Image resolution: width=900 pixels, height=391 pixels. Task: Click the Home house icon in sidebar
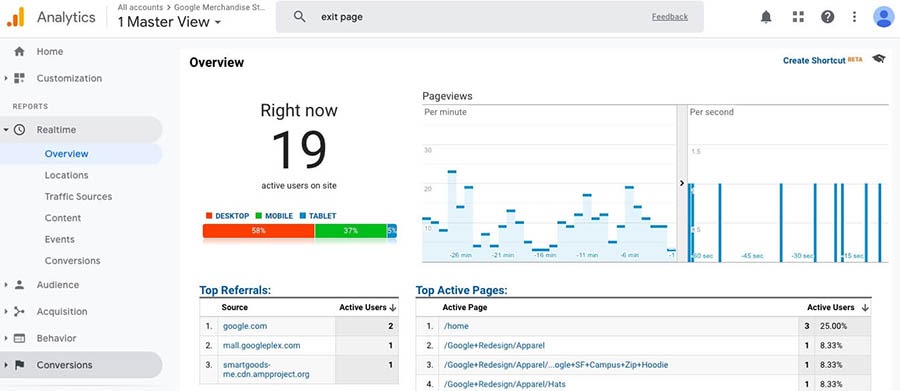pyautogui.click(x=20, y=52)
